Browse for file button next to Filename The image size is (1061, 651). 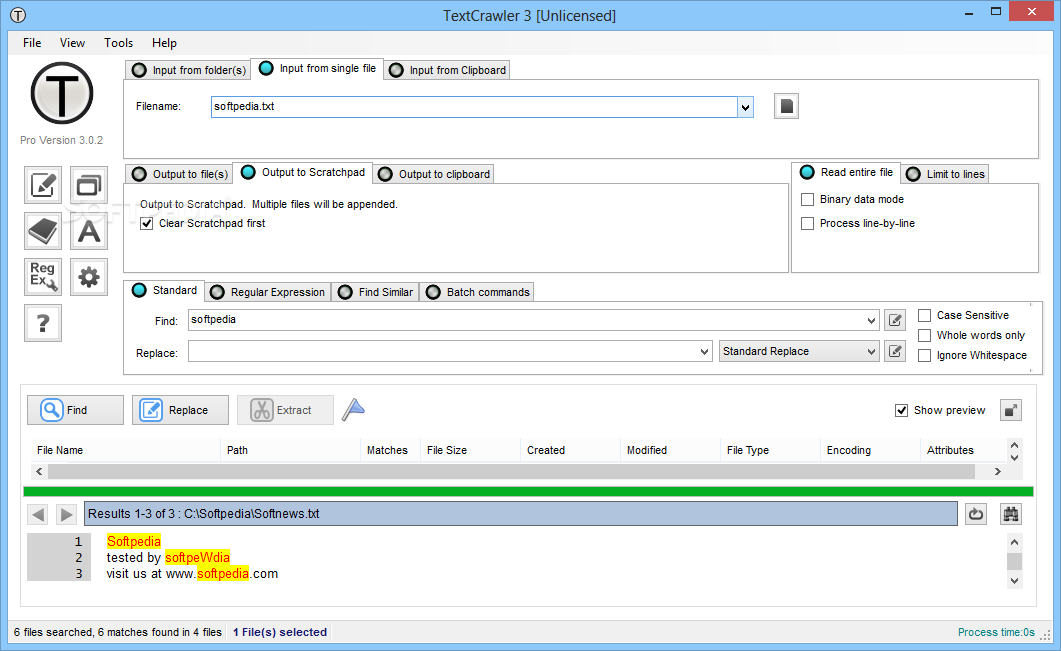coord(786,106)
